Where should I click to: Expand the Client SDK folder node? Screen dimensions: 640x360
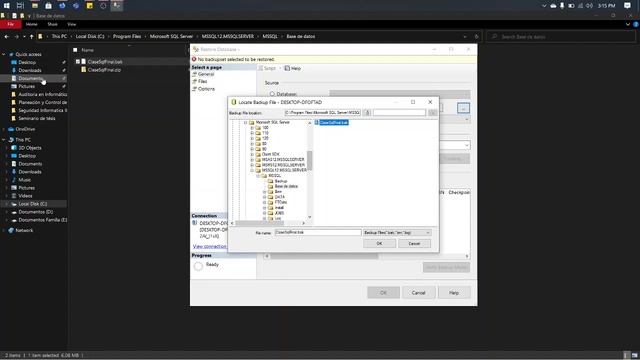[x=252, y=155]
